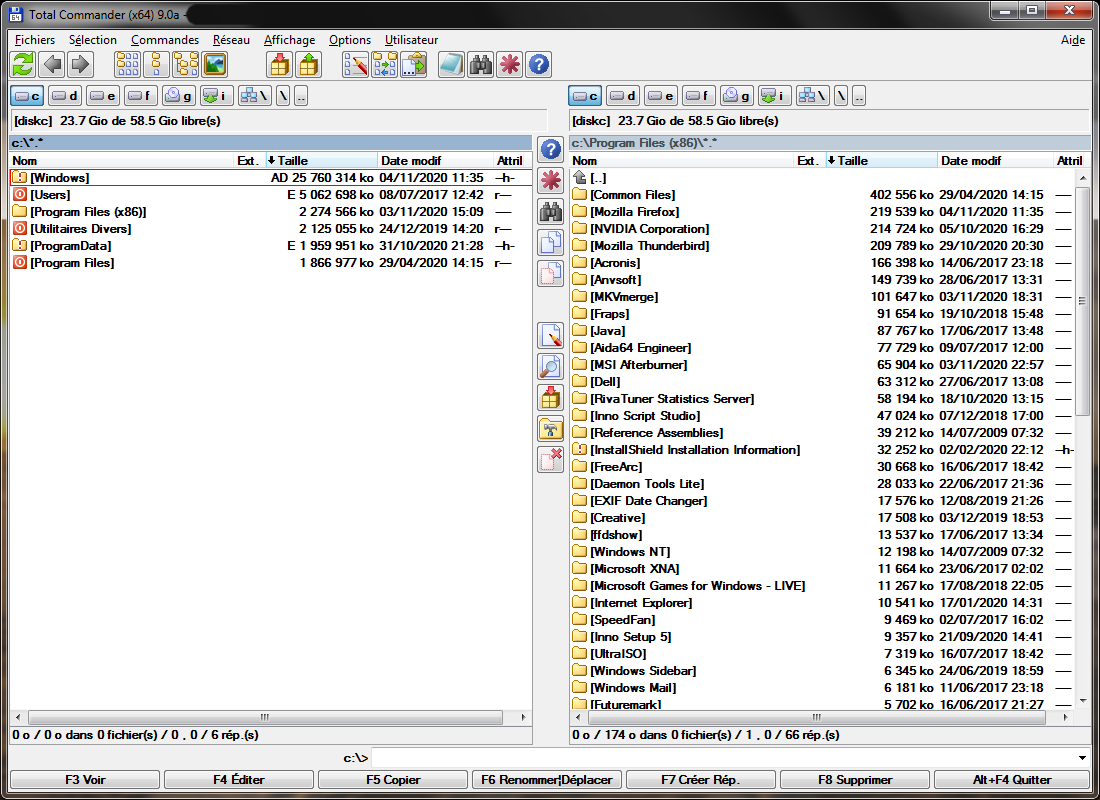Image resolution: width=1100 pixels, height=800 pixels.
Task: Click the pack files icon, red arrow, top toolbar
Action: tap(279, 65)
